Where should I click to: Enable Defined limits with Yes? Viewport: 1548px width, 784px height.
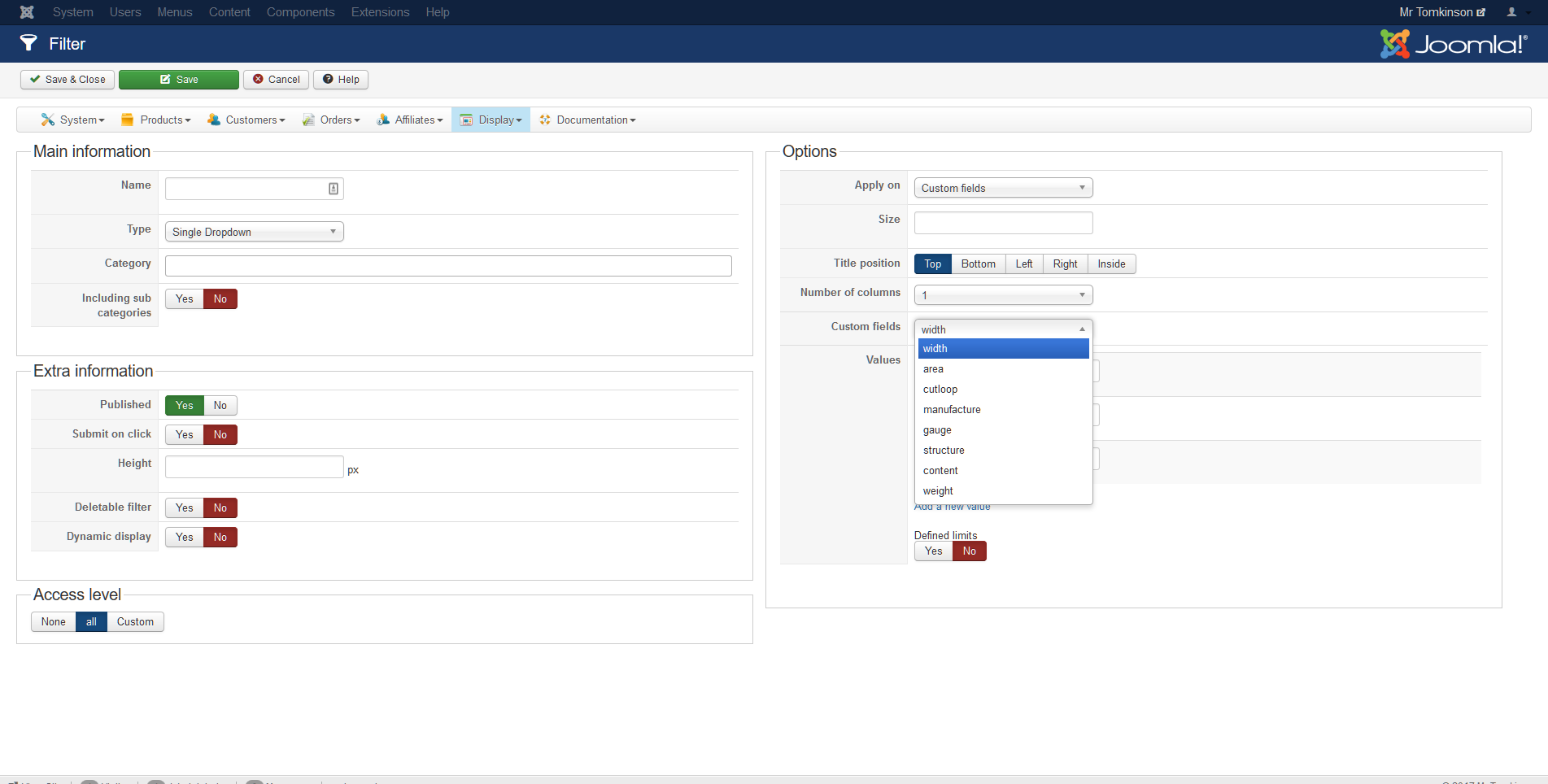point(934,551)
